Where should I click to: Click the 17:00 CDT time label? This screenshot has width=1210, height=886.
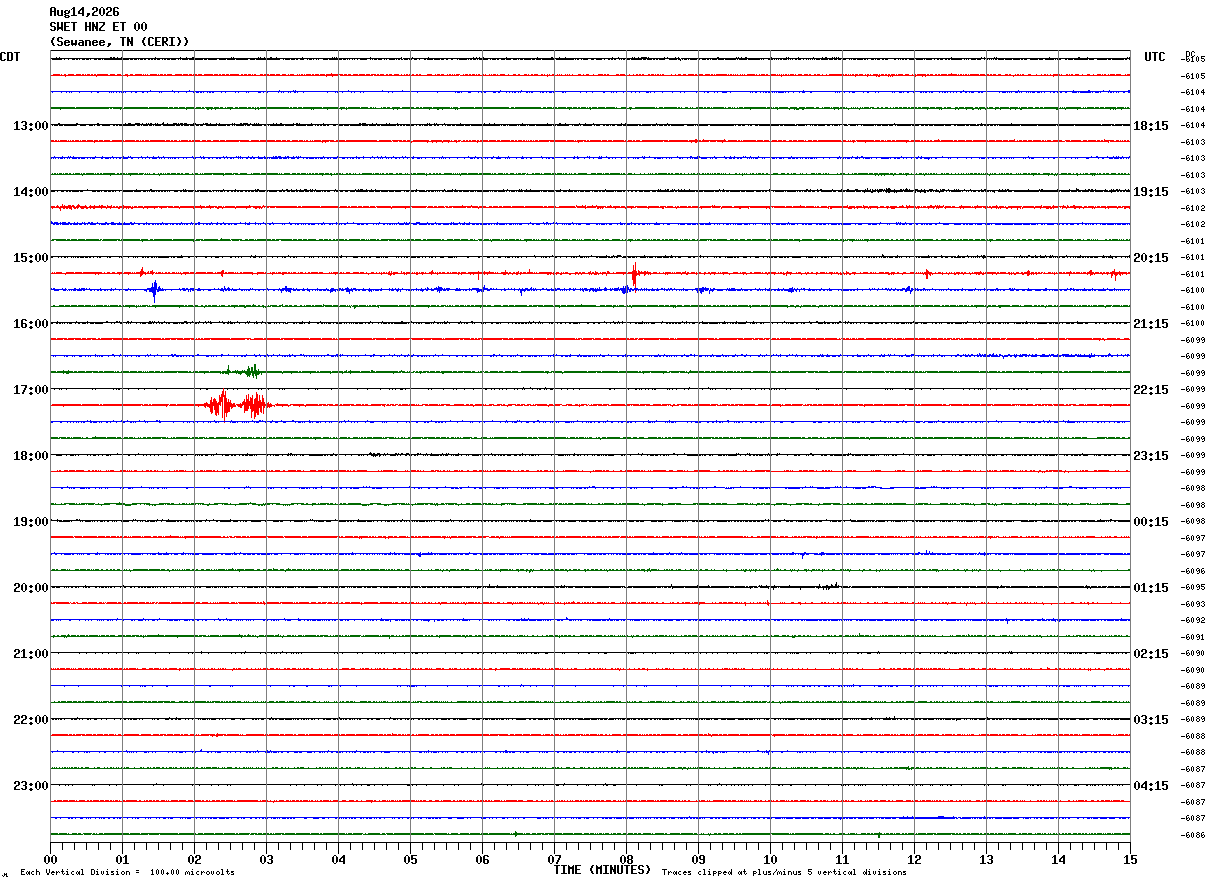[31, 390]
